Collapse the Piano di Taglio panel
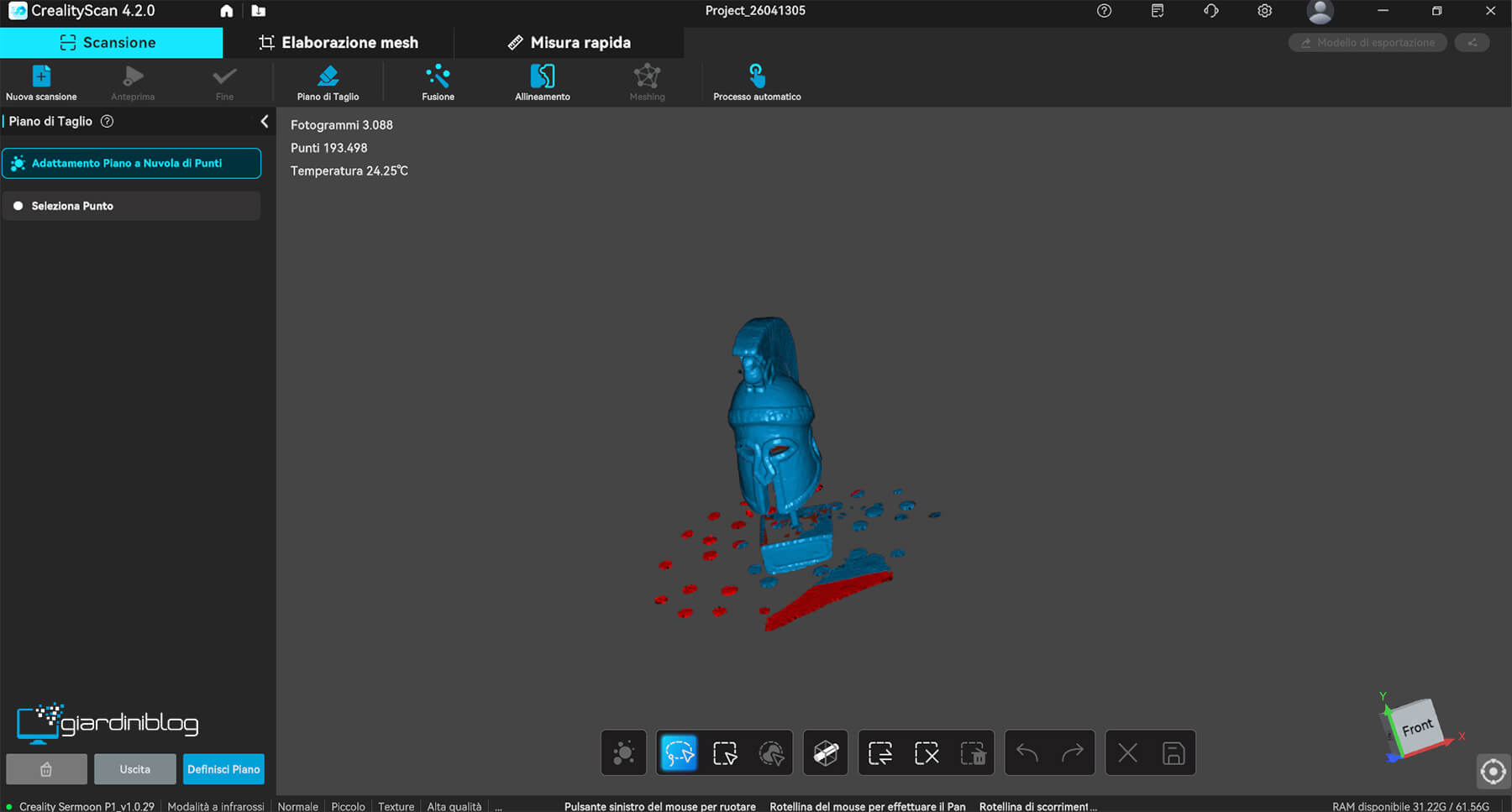Image resolution: width=1512 pixels, height=812 pixels. [x=265, y=122]
